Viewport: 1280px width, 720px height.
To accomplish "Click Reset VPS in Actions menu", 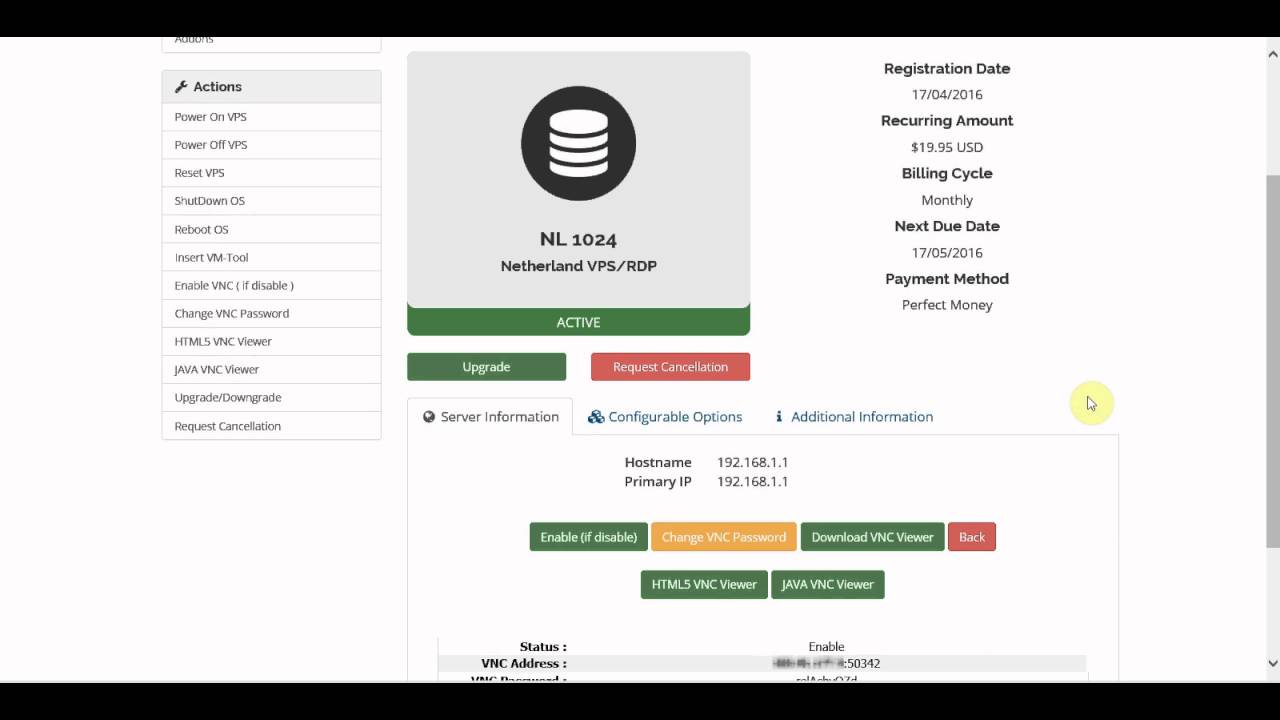I will pos(199,173).
